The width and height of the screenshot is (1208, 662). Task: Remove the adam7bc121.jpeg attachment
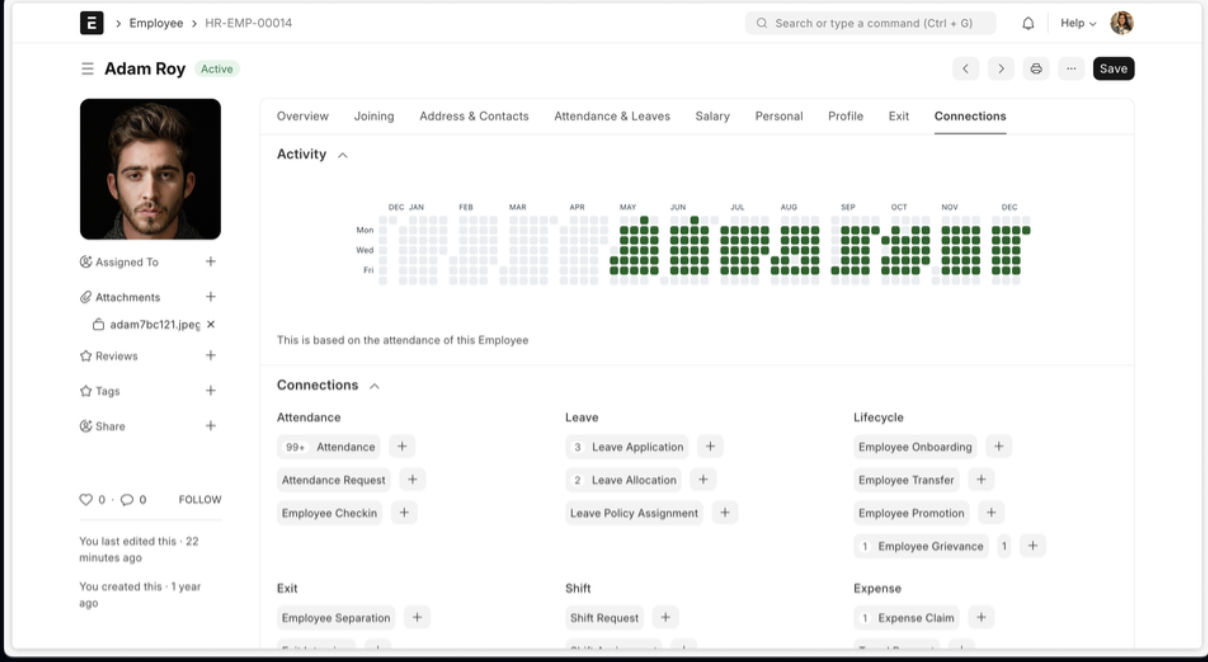pos(211,325)
